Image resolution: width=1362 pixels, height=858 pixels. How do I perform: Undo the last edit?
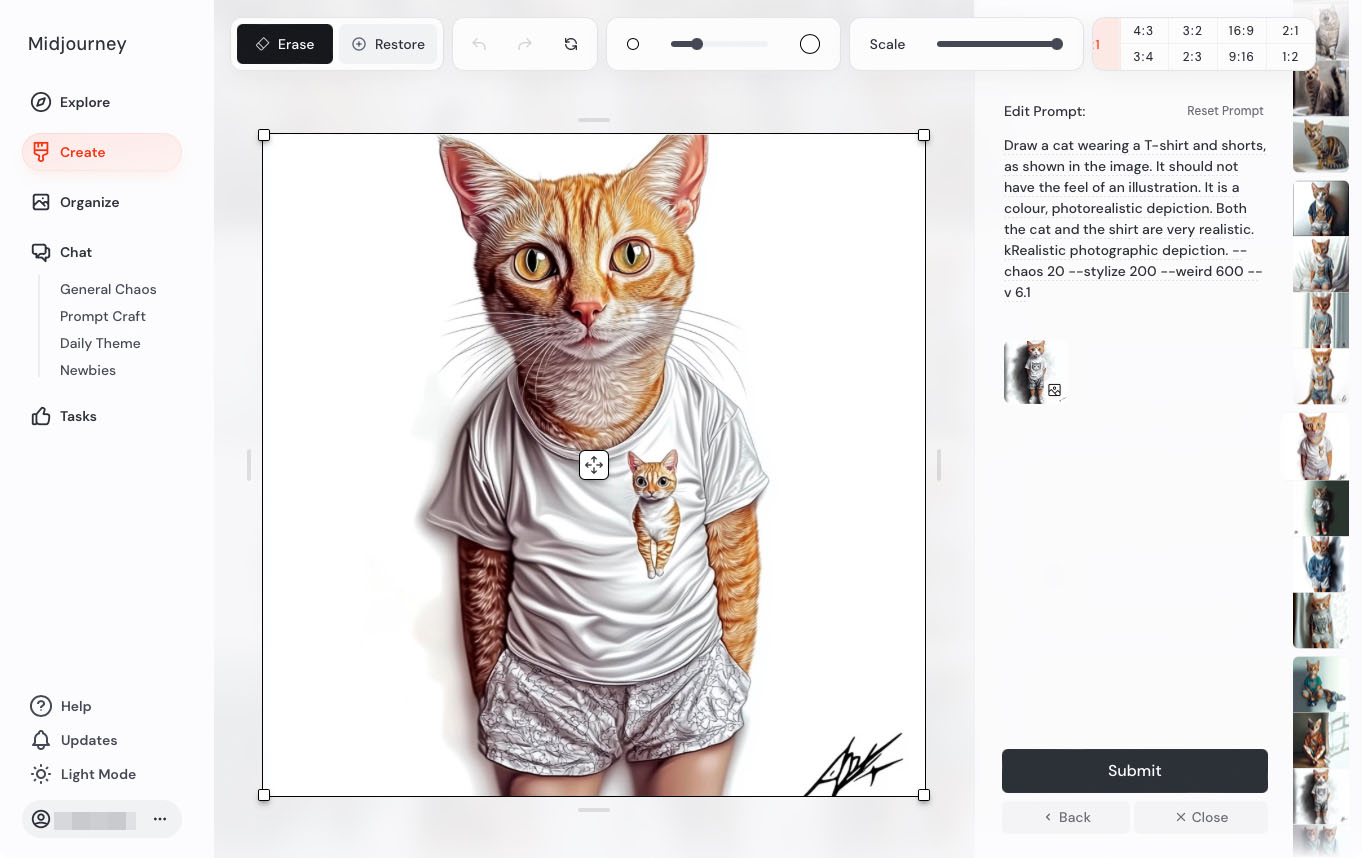(479, 44)
